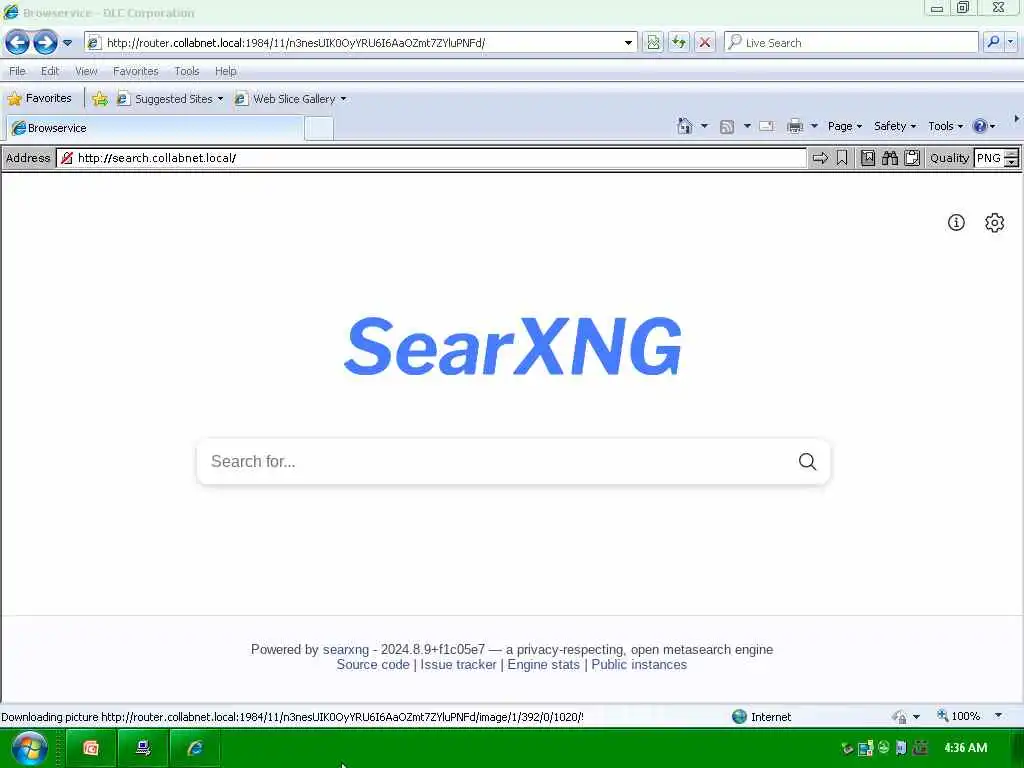Click the IE Back navigation button
Screen dimensions: 1024x768
18,43
